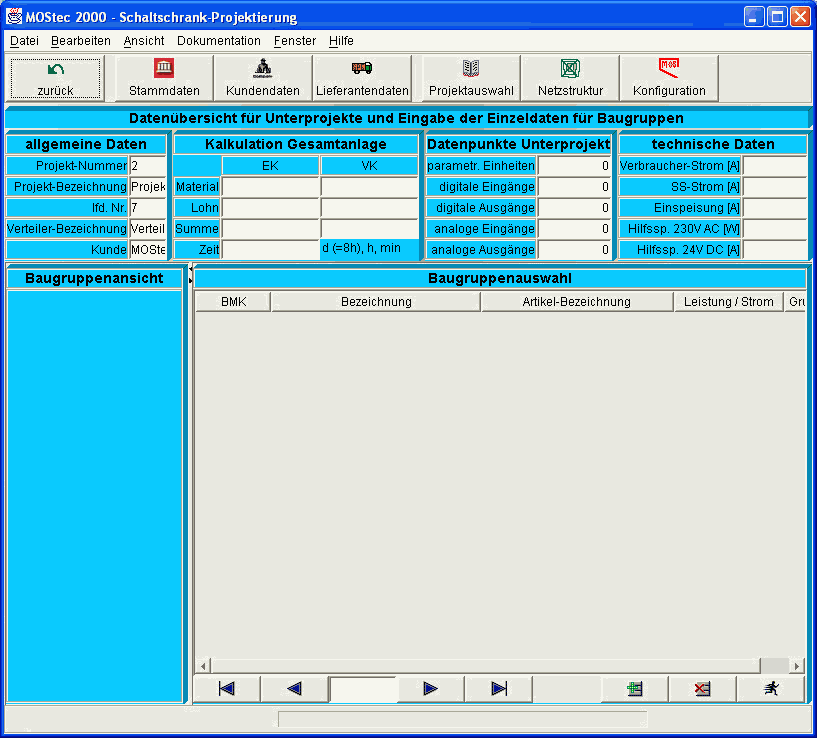This screenshot has width=817, height=738.
Task: Jump to the first record
Action: [x=226, y=688]
